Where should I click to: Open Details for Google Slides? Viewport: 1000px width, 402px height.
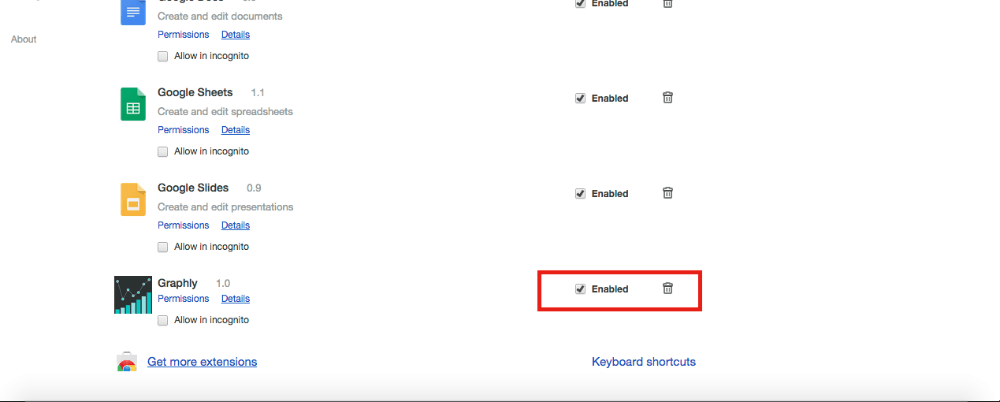(235, 225)
